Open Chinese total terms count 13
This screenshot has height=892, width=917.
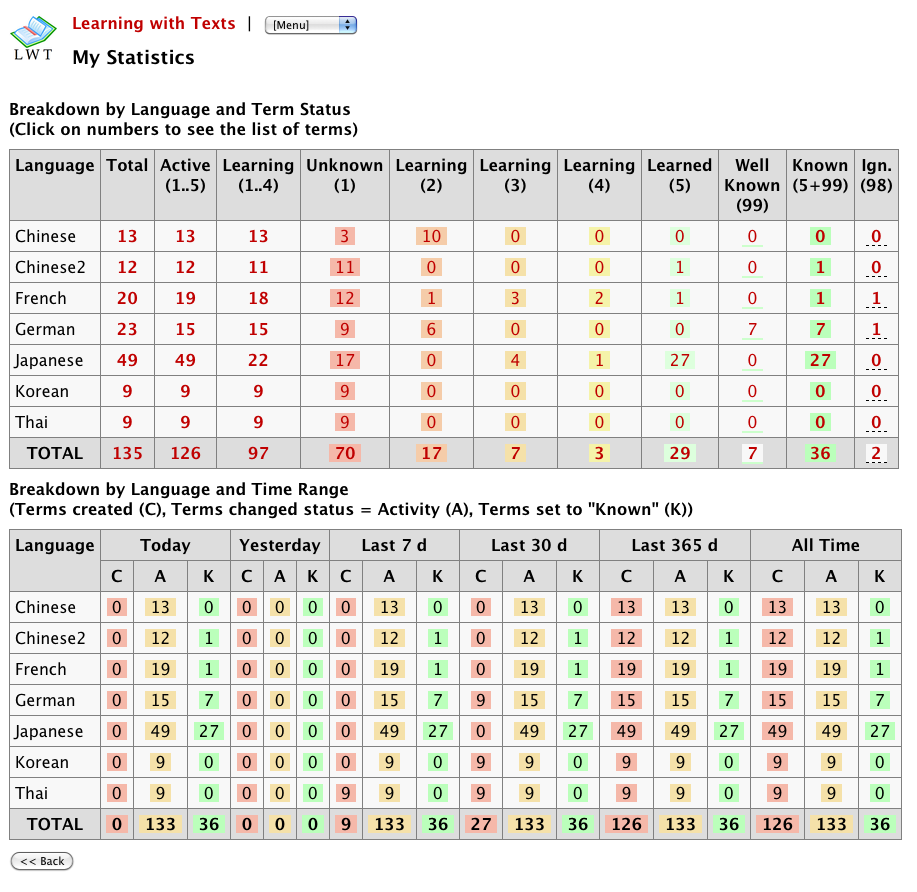pos(127,237)
